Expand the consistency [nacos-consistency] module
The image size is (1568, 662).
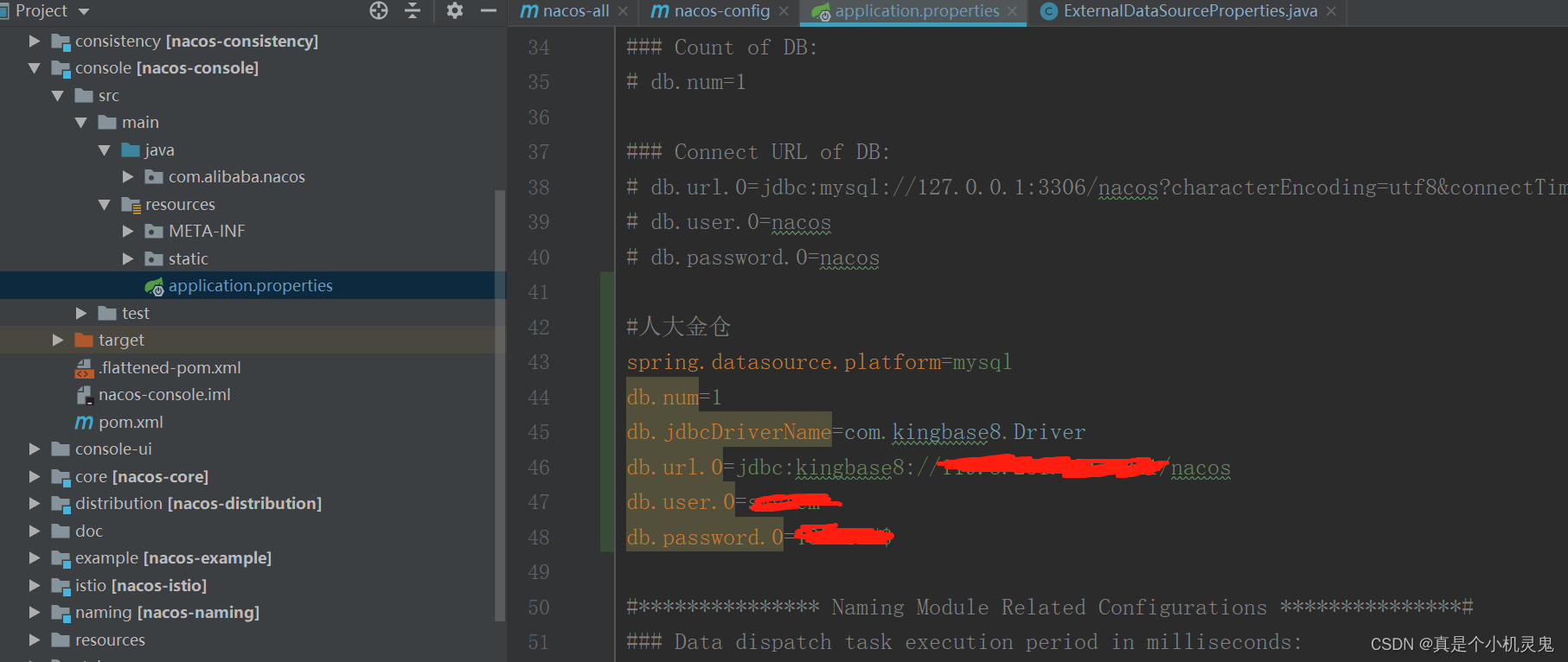[35, 41]
